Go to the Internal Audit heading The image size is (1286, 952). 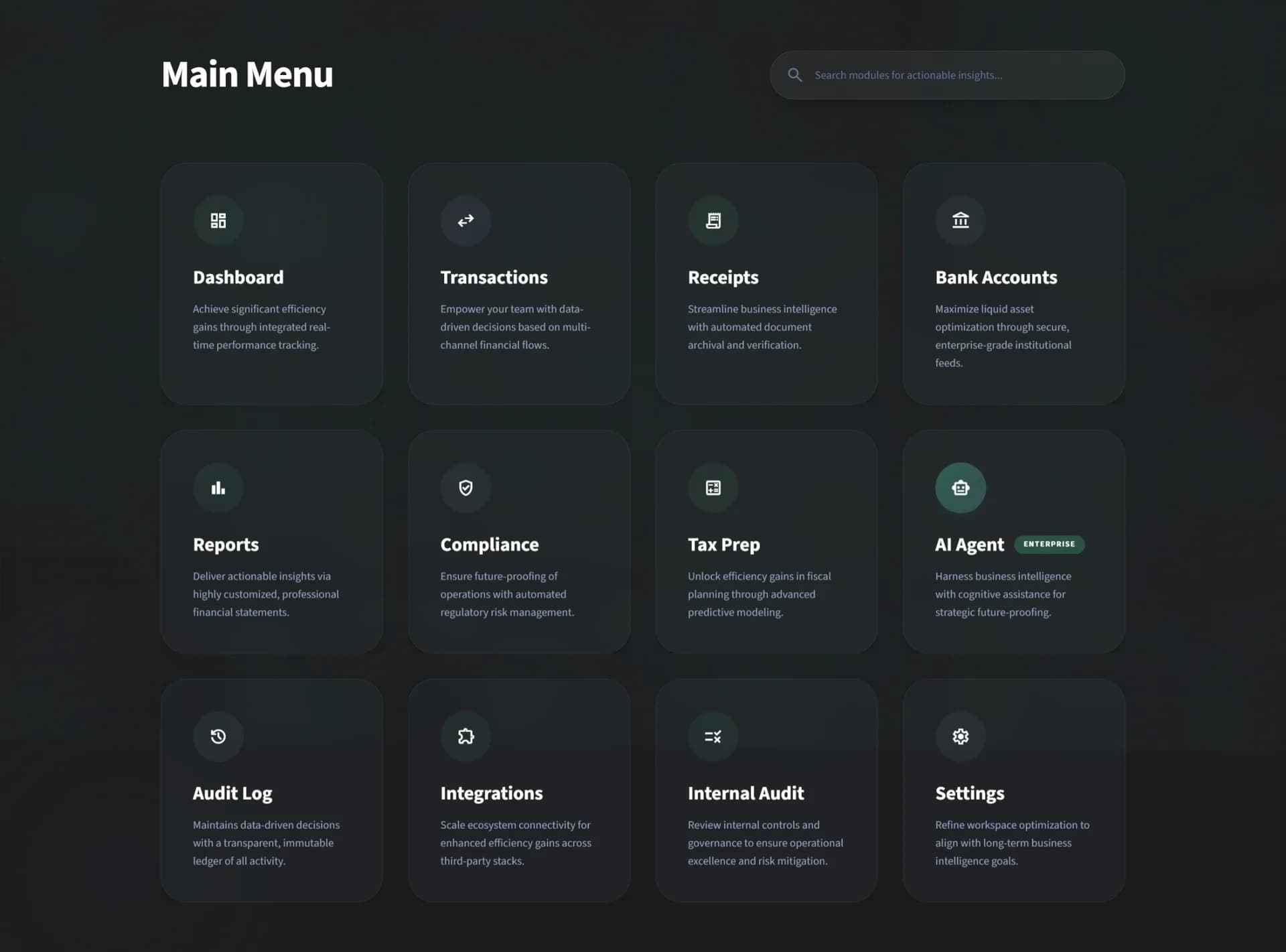tap(745, 793)
